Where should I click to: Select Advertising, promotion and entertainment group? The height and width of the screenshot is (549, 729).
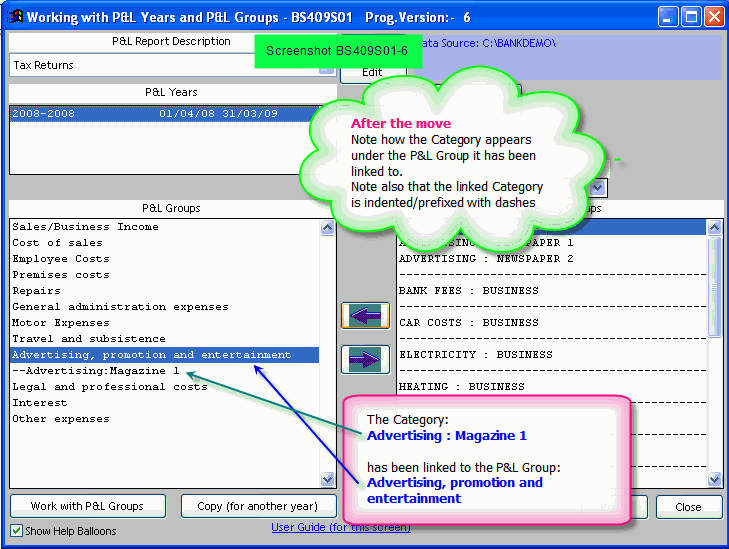[x=151, y=355]
